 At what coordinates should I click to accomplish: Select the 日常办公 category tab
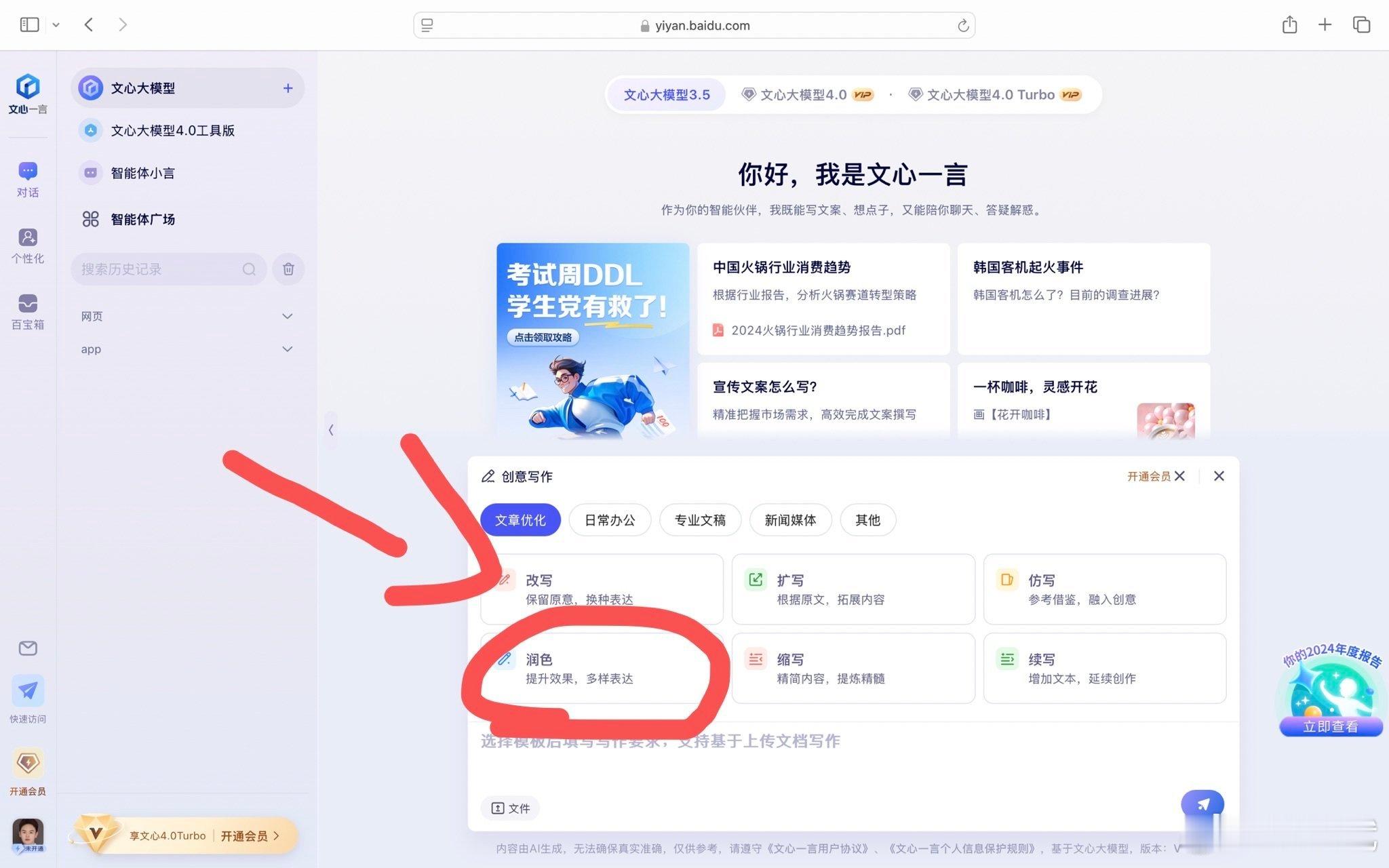(610, 520)
